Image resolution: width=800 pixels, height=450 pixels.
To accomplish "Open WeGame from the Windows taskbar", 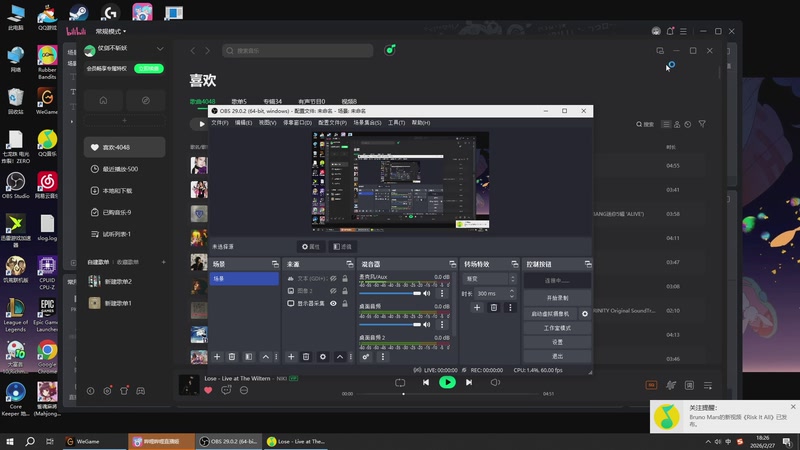I will pyautogui.click(x=94, y=442).
